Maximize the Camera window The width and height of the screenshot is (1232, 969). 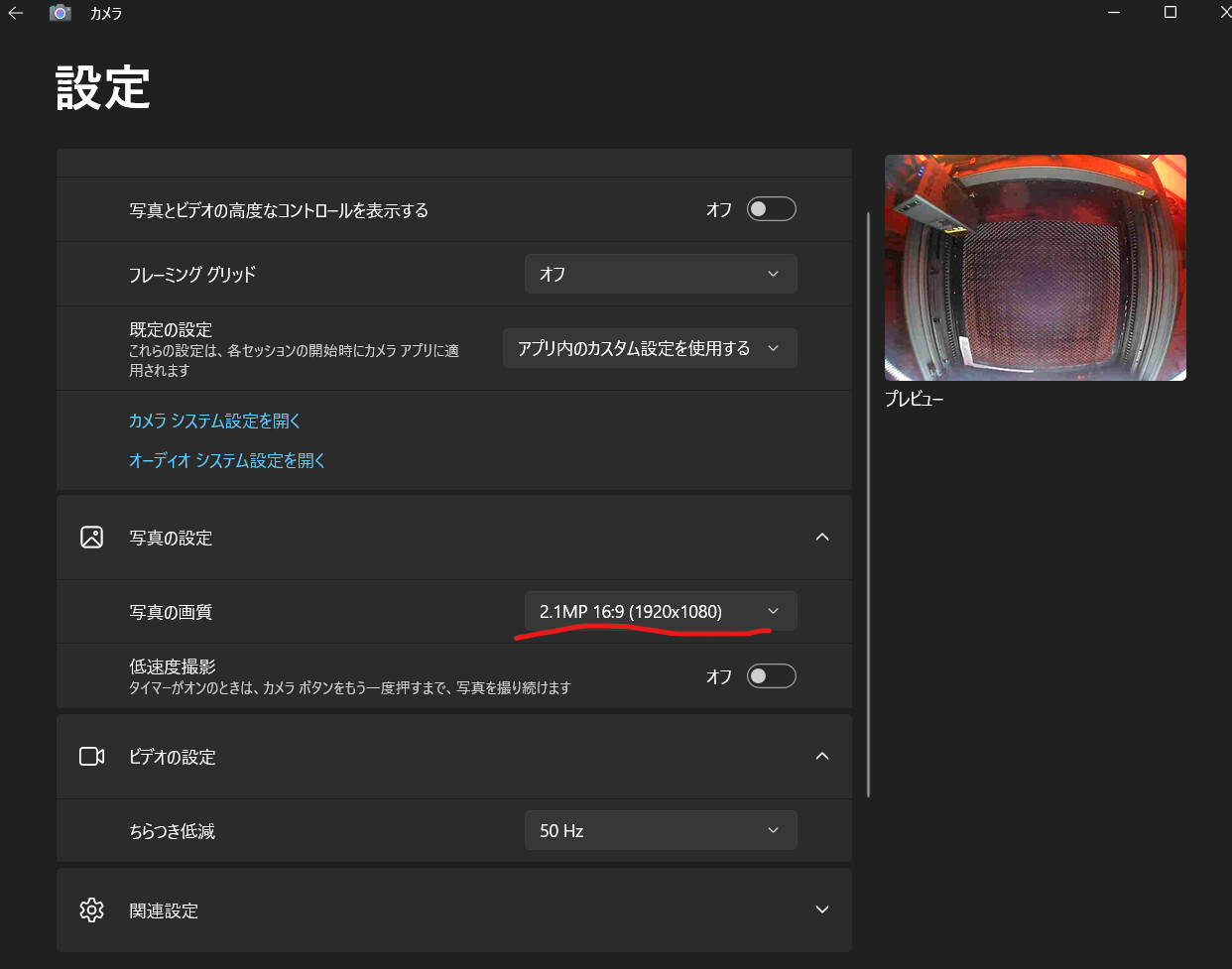pyautogui.click(x=1170, y=13)
